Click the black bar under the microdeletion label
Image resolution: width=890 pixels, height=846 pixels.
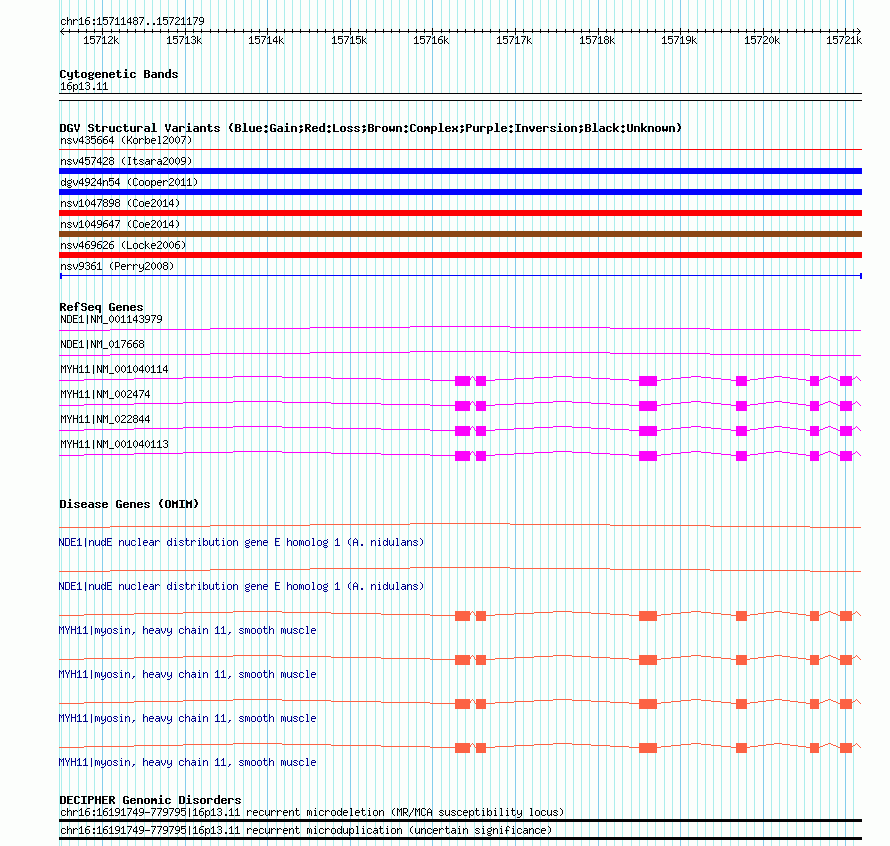[460, 820]
